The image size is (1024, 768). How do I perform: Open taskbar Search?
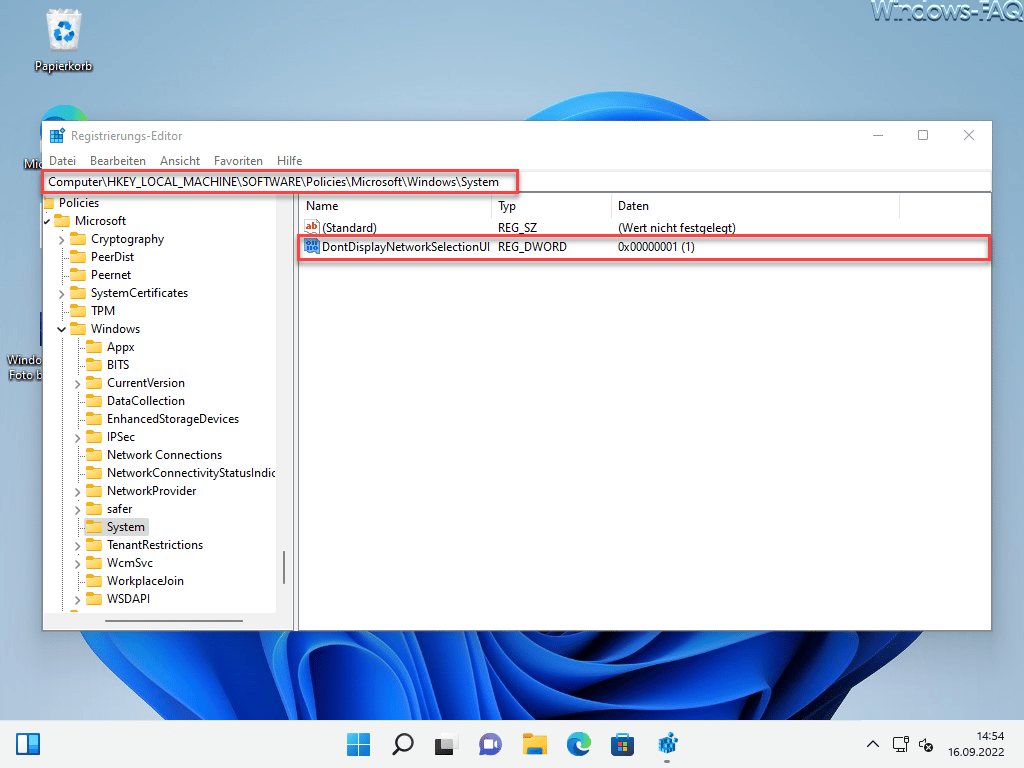402,744
